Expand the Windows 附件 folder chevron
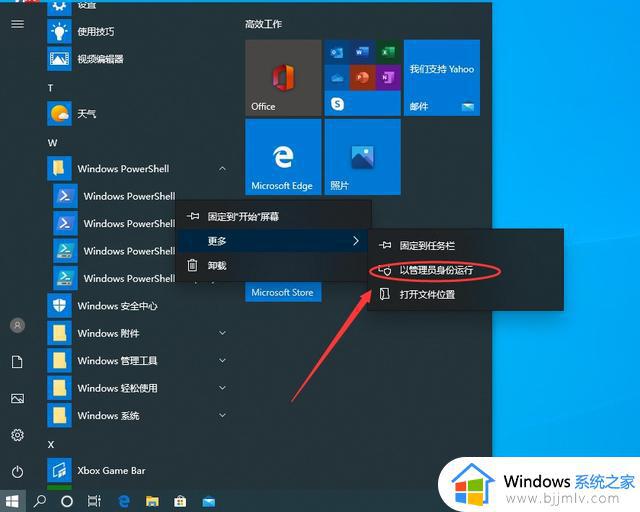 (222, 333)
